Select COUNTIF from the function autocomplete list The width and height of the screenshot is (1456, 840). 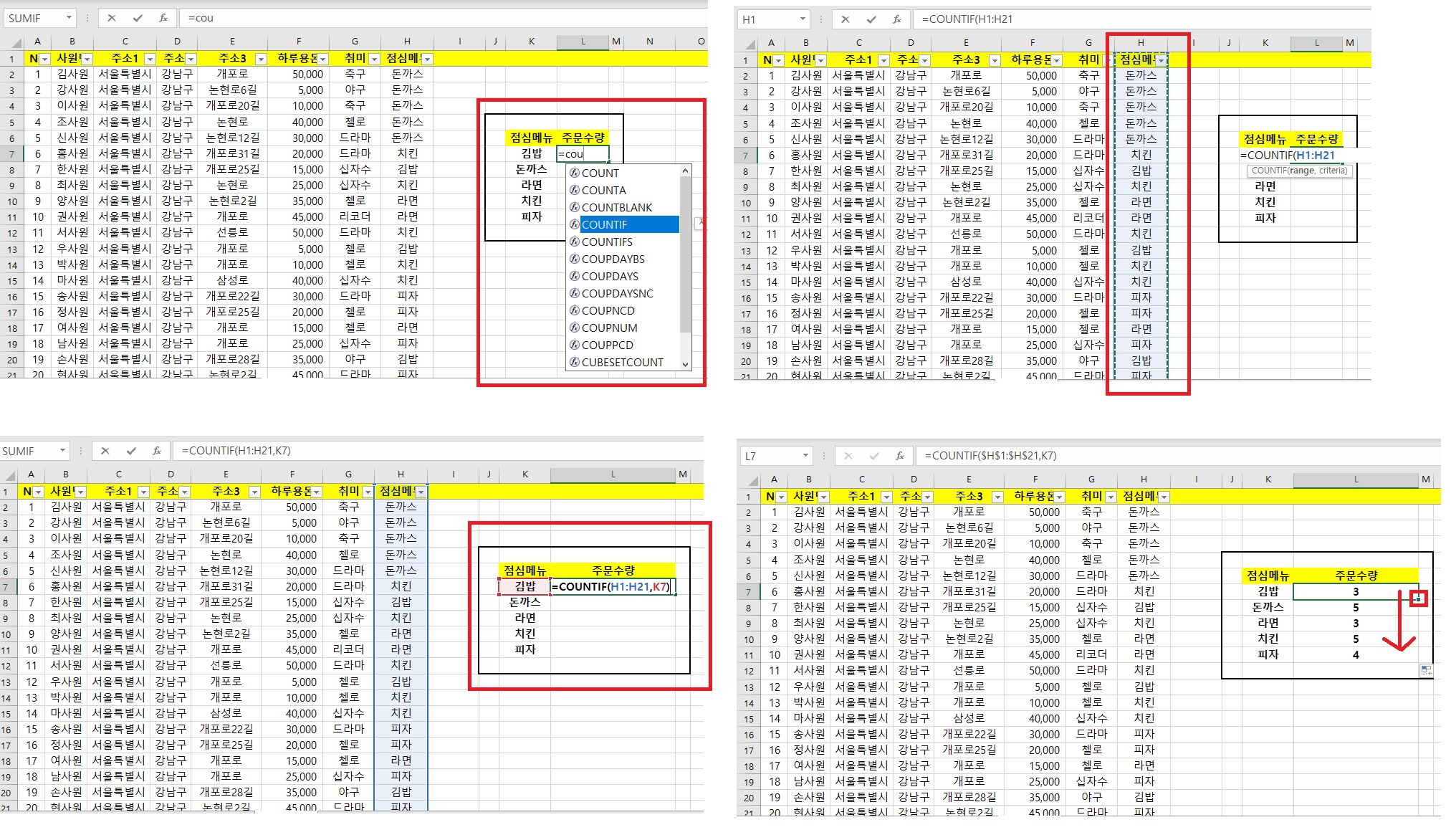coord(605,224)
